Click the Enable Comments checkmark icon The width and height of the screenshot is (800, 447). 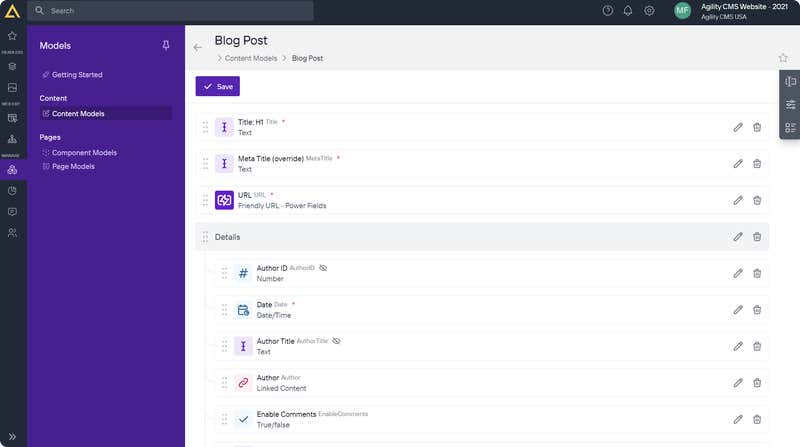[243, 419]
